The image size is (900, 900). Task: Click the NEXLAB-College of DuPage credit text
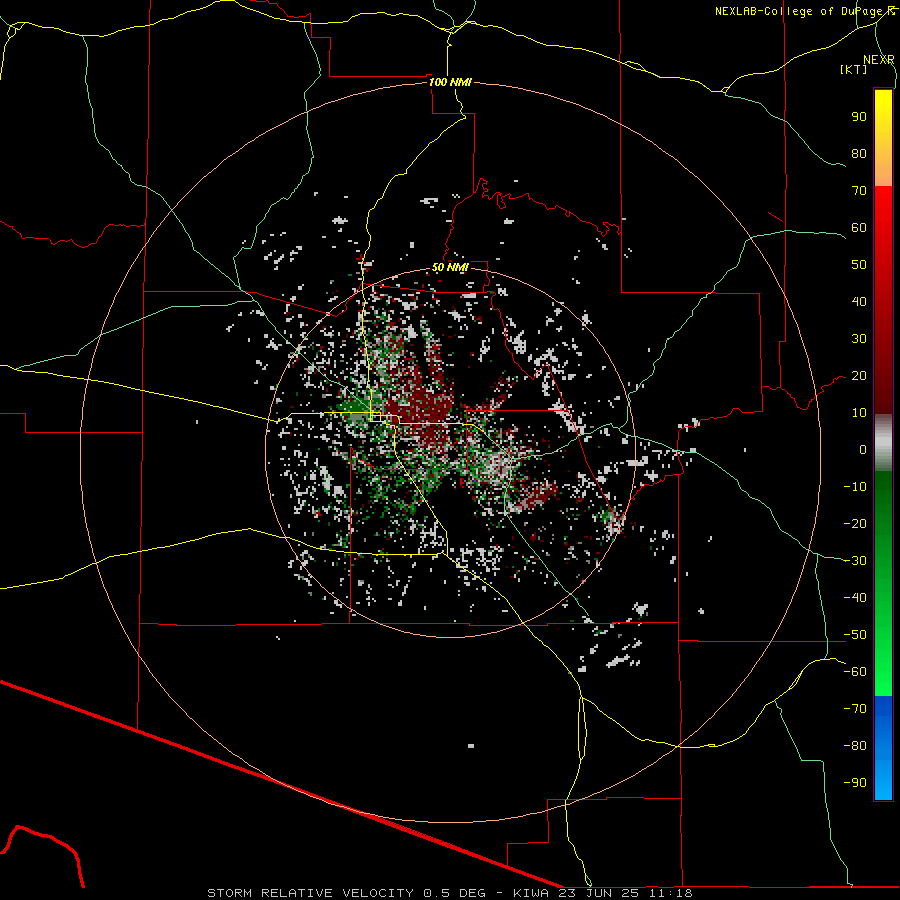[805, 11]
